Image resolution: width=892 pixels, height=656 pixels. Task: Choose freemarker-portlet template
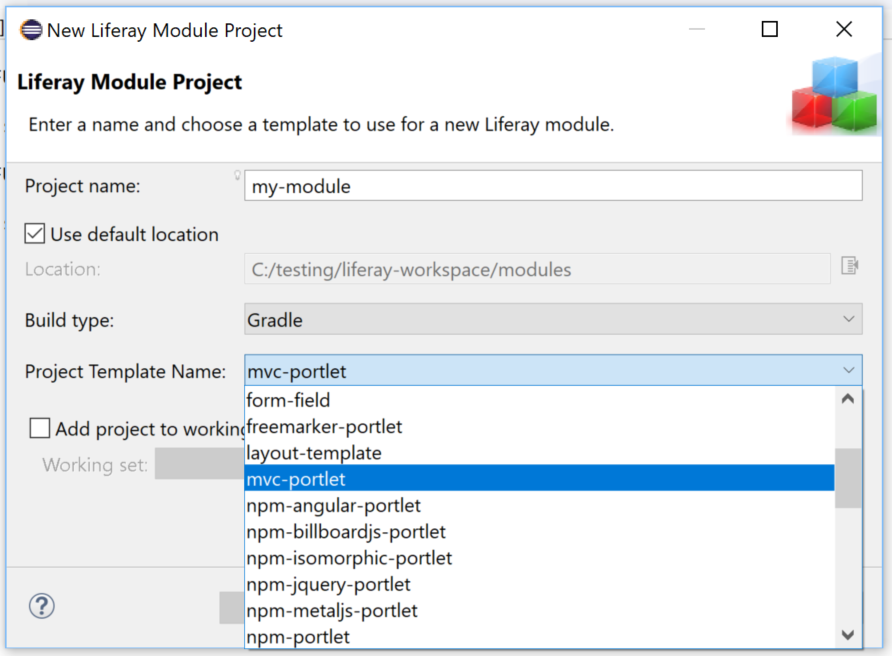pyautogui.click(x=539, y=426)
